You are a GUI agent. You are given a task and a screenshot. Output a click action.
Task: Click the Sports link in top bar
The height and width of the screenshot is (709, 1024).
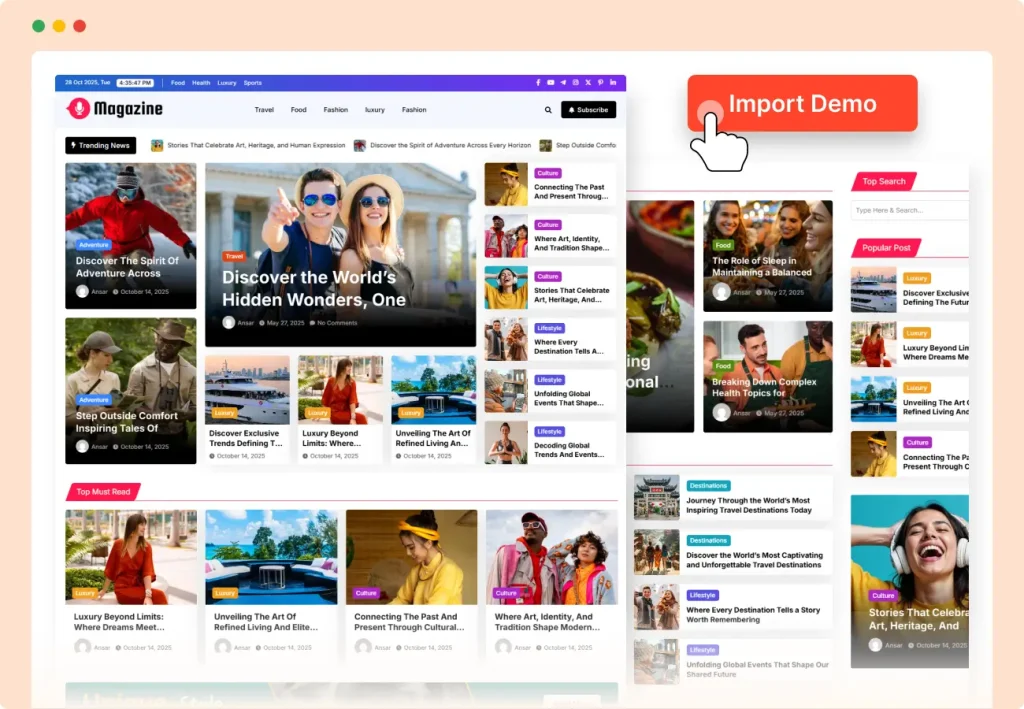coord(252,83)
